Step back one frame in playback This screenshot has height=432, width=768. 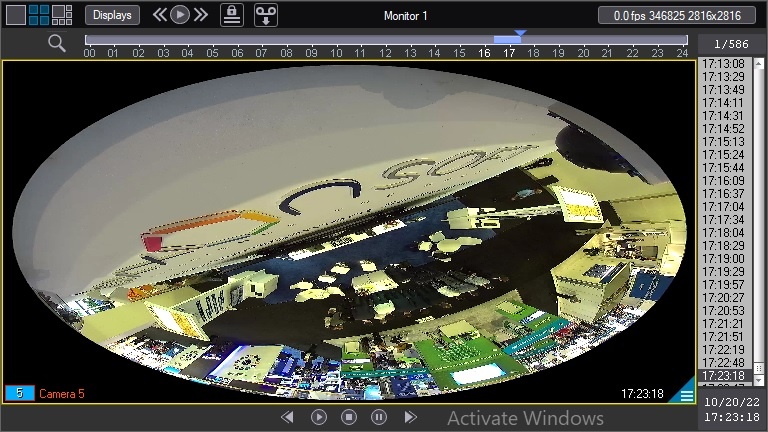tap(288, 417)
